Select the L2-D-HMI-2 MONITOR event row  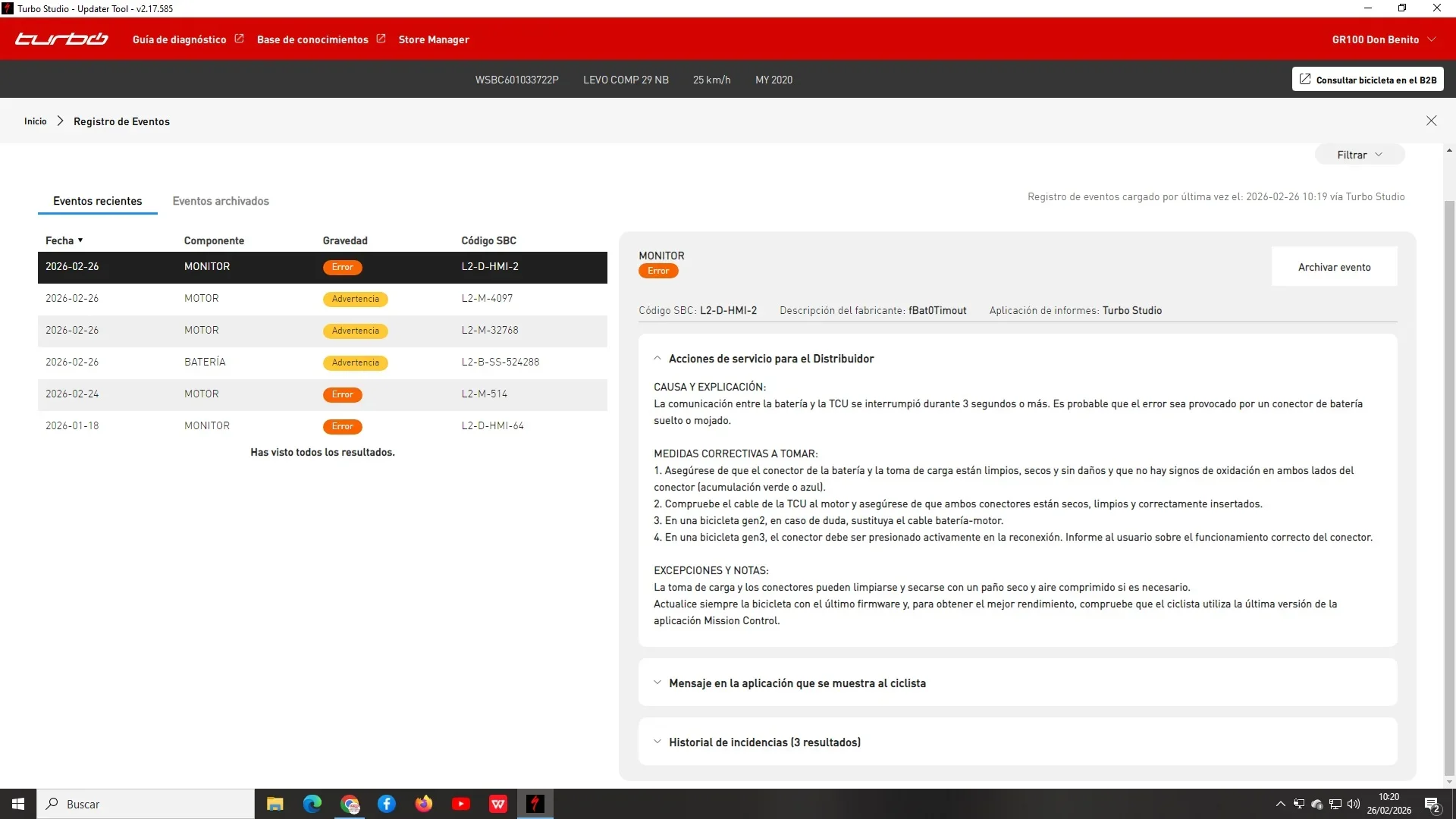click(322, 267)
